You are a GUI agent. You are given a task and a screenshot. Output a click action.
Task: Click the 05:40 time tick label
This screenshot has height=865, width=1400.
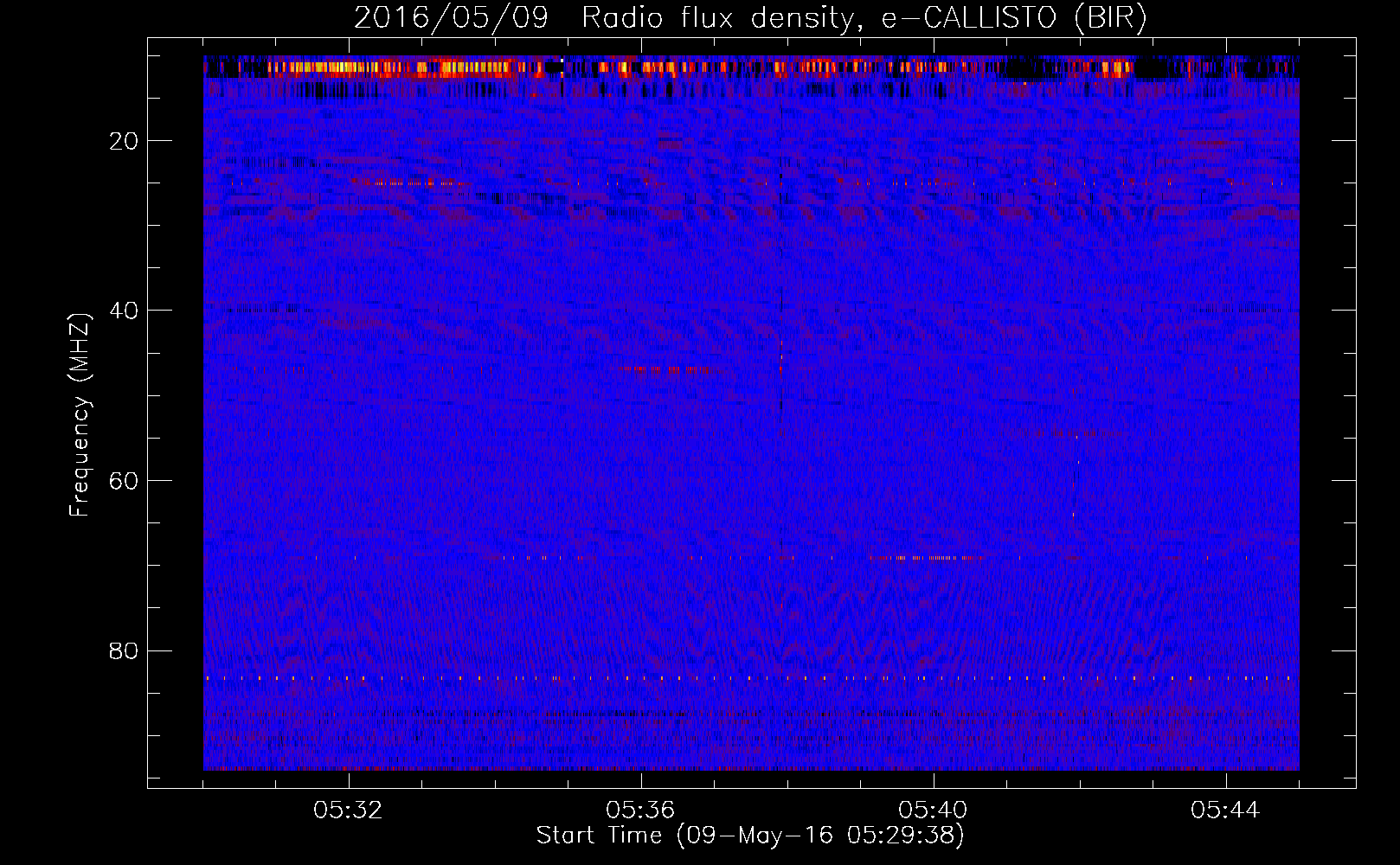point(934,811)
